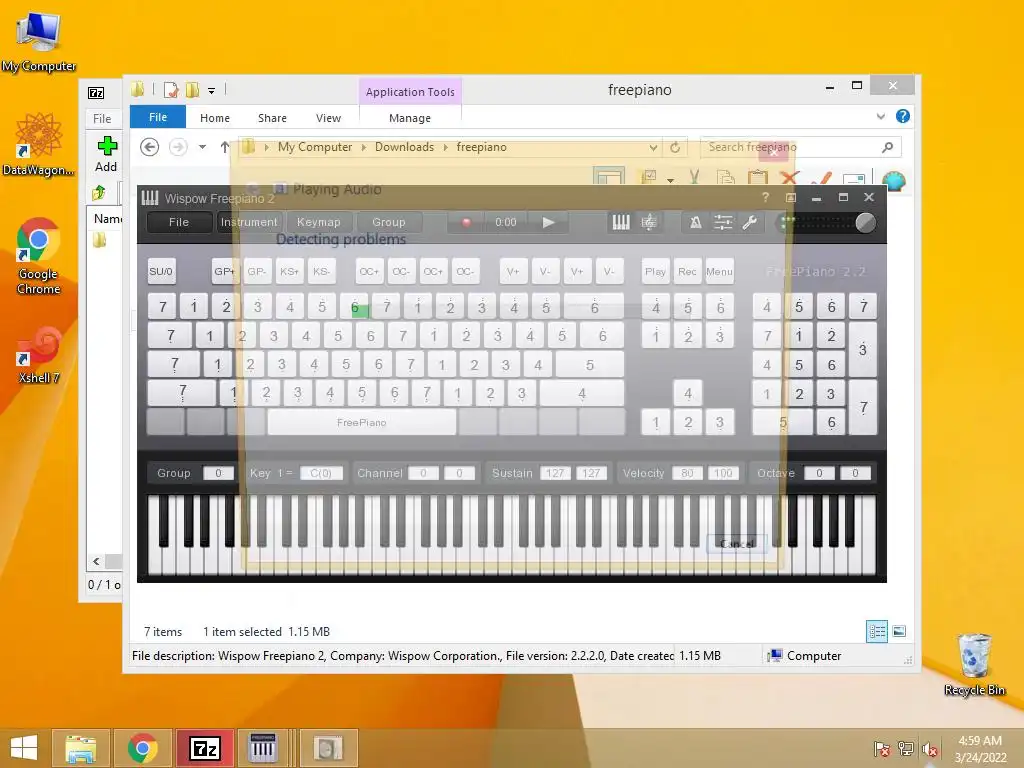Open the Manage ribbon tab

[x=409, y=118]
